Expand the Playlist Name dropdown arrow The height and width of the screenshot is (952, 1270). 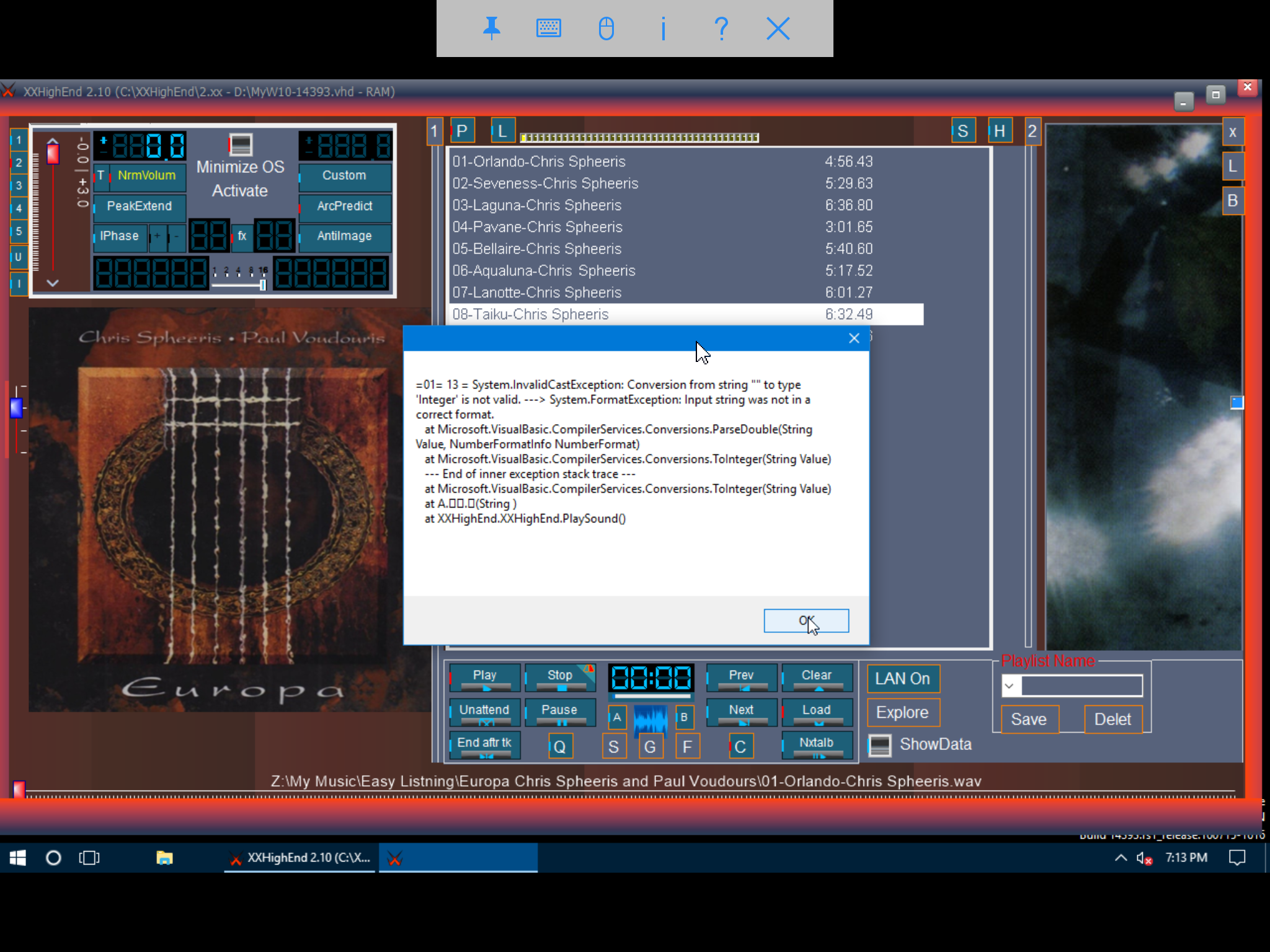[1010, 685]
